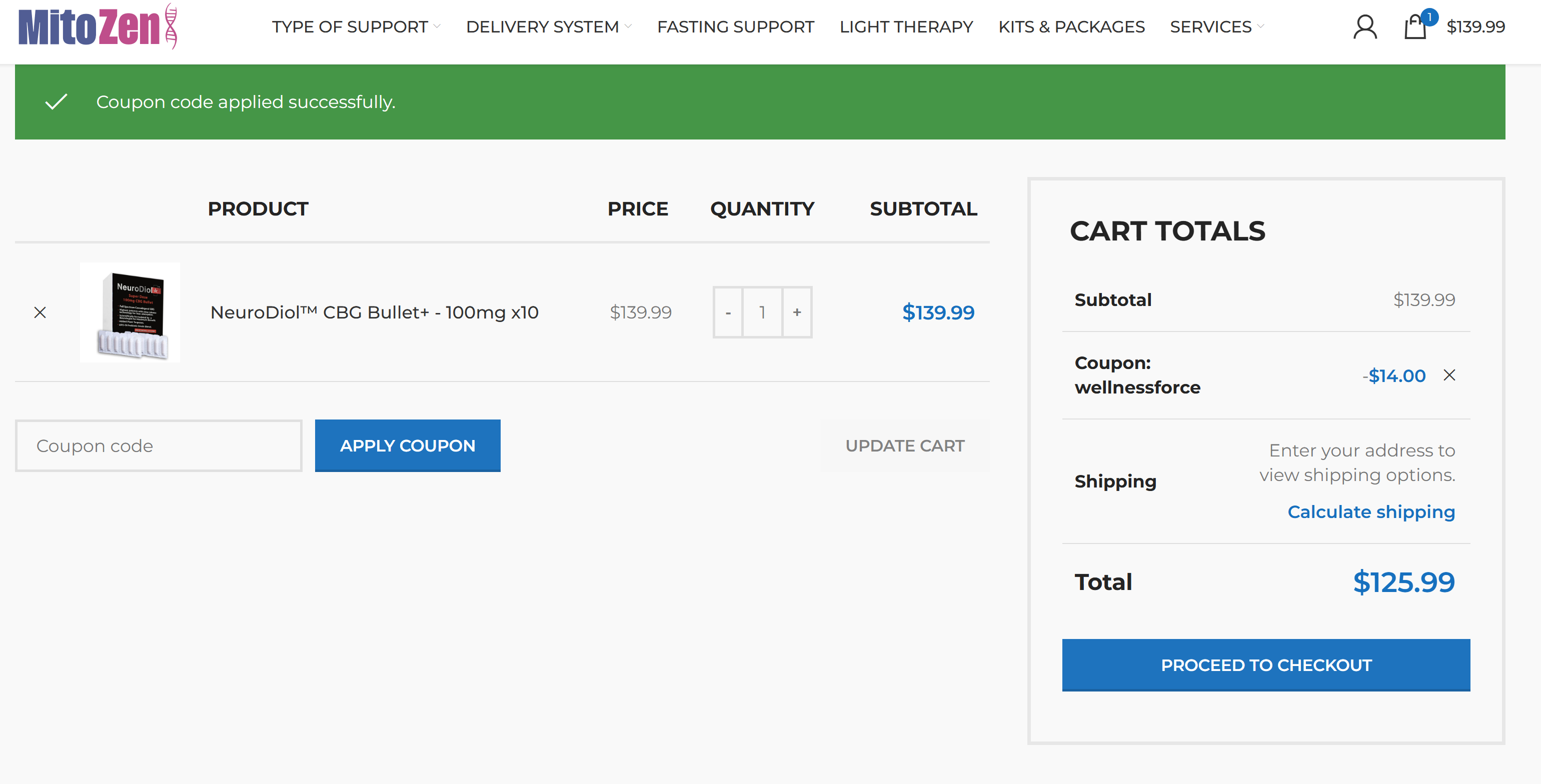Viewport: 1541px width, 784px height.
Task: Decrease quantity with minus button
Action: 728,312
